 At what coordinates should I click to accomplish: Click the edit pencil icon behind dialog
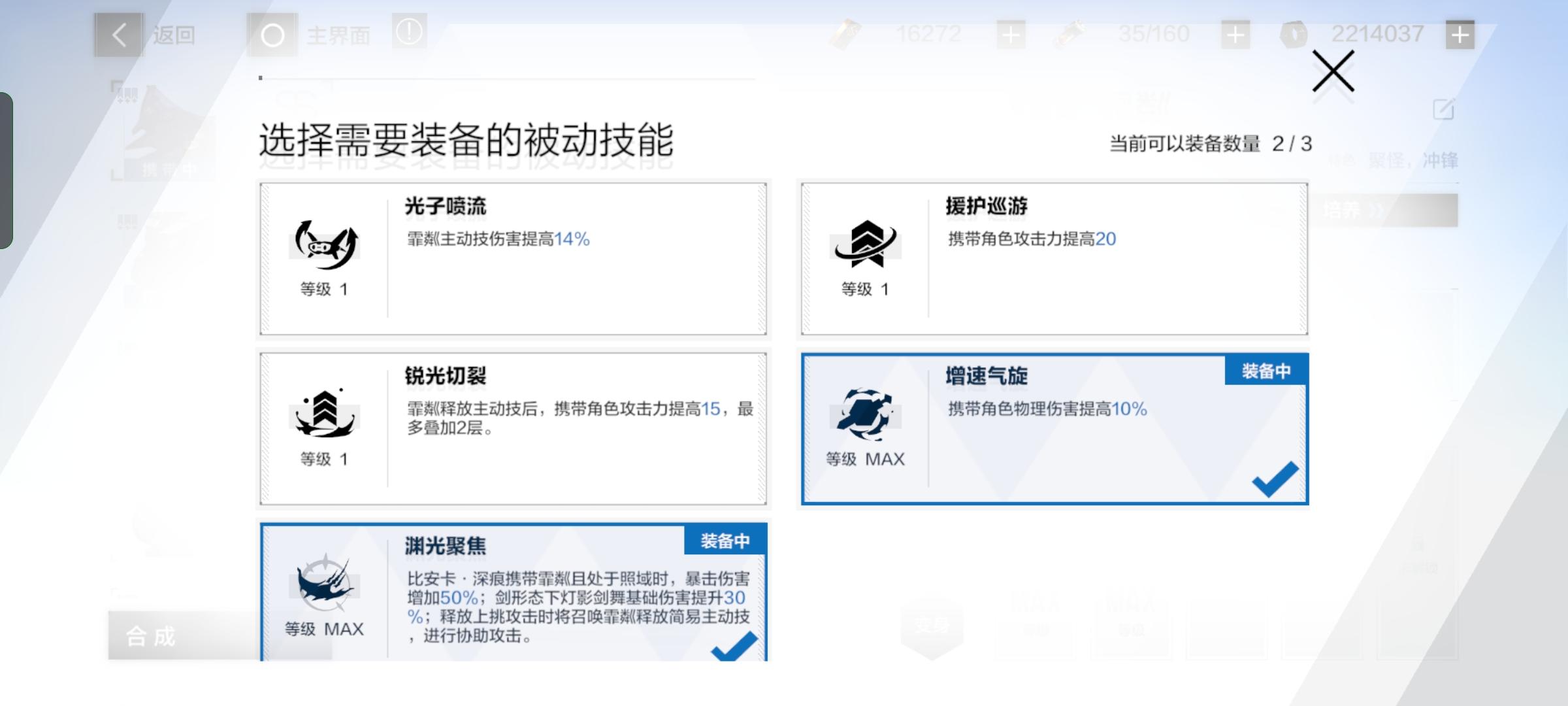1444,109
